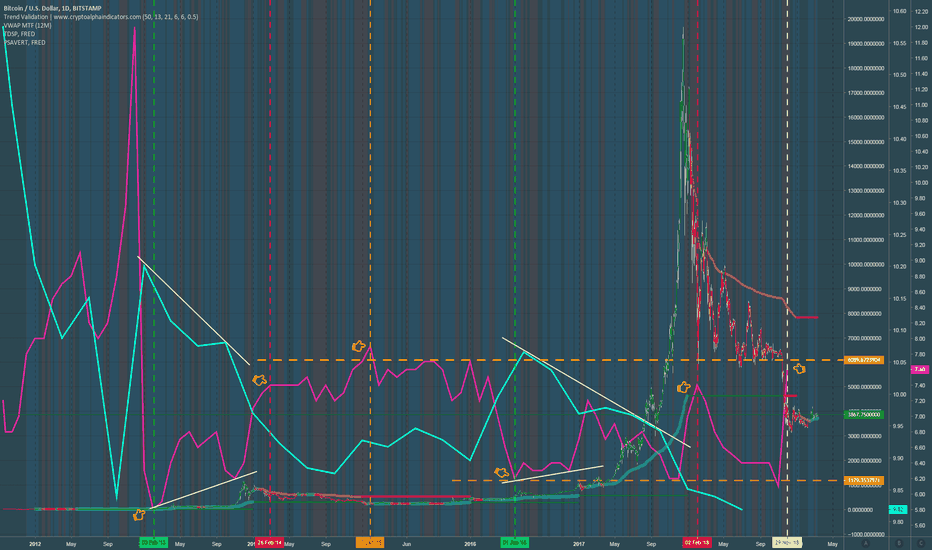Image resolution: width=932 pixels, height=550 pixels.
Task: Click the Jun label on time axis
Action: pyautogui.click(x=407, y=544)
